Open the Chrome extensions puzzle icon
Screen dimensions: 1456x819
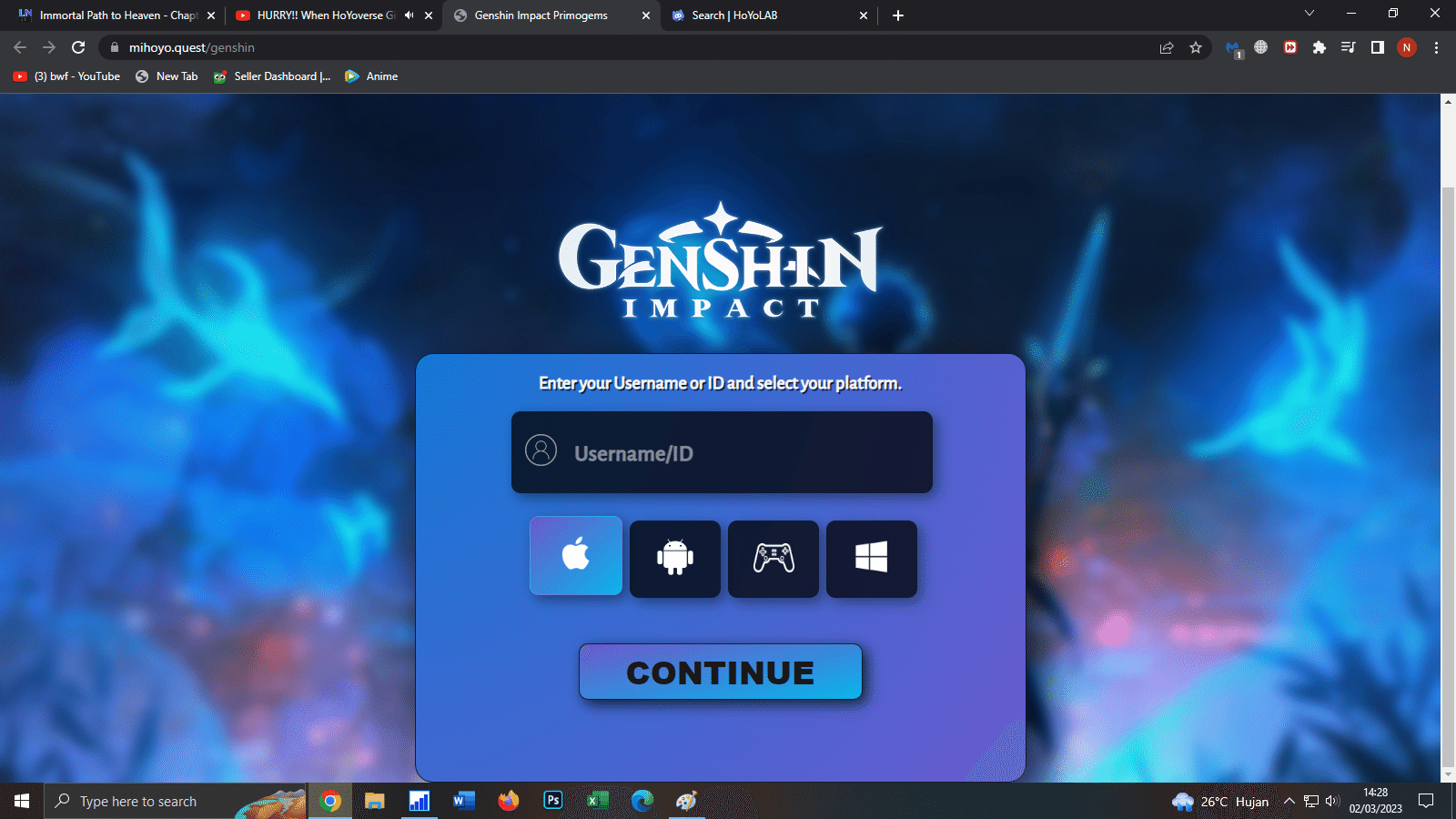(1319, 47)
